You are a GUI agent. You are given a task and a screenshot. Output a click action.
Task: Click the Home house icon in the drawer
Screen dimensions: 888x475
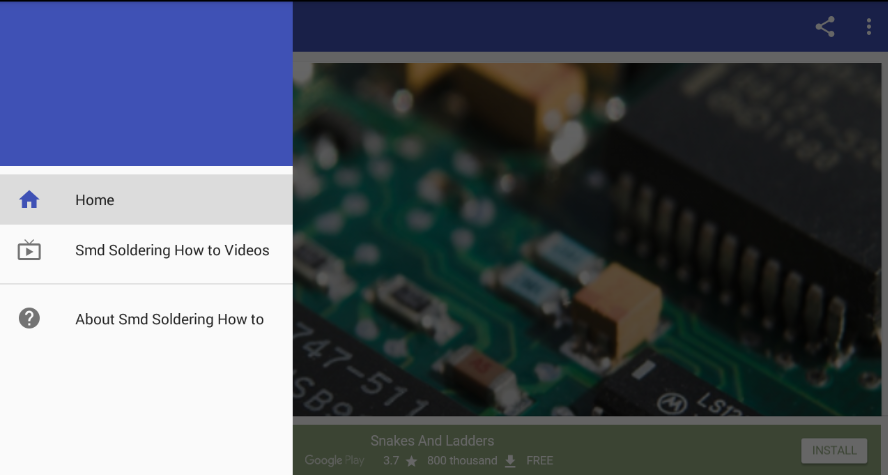(29, 199)
